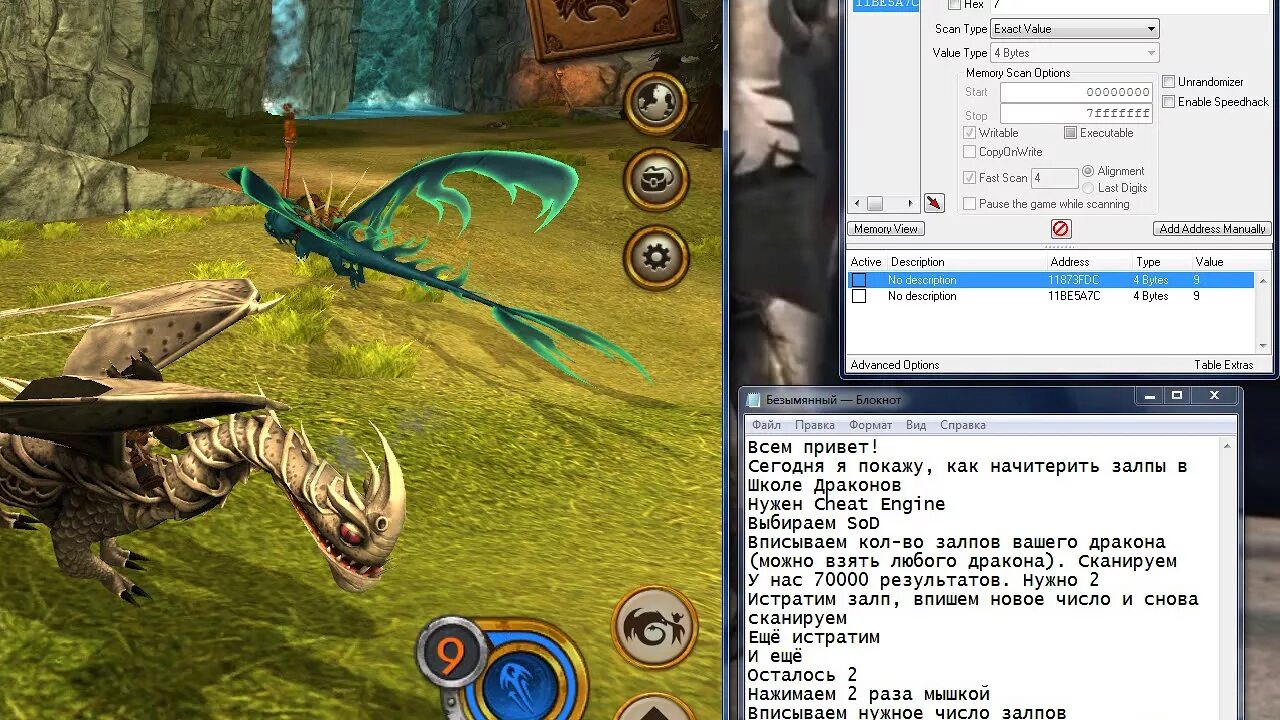
Task: Click the Value column header
Action: point(1230,262)
